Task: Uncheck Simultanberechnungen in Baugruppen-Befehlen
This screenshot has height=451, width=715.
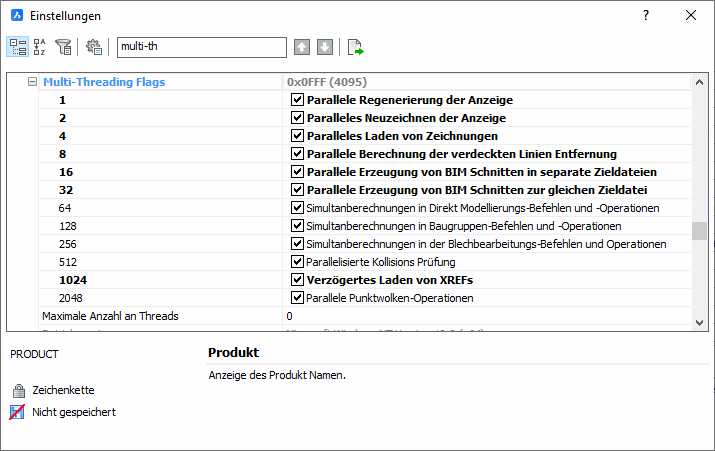Action: 297,226
